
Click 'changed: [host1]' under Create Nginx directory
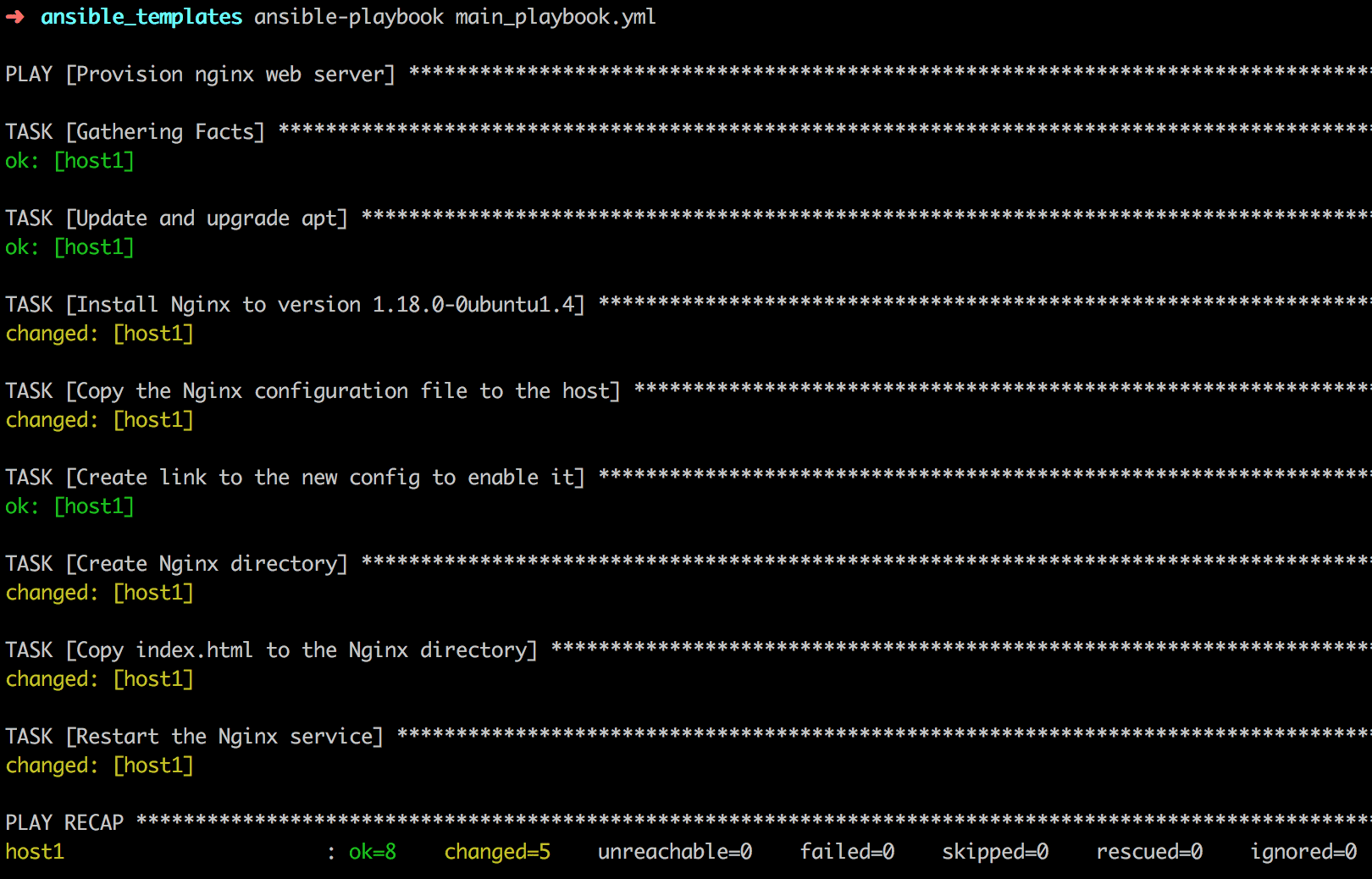click(x=99, y=593)
